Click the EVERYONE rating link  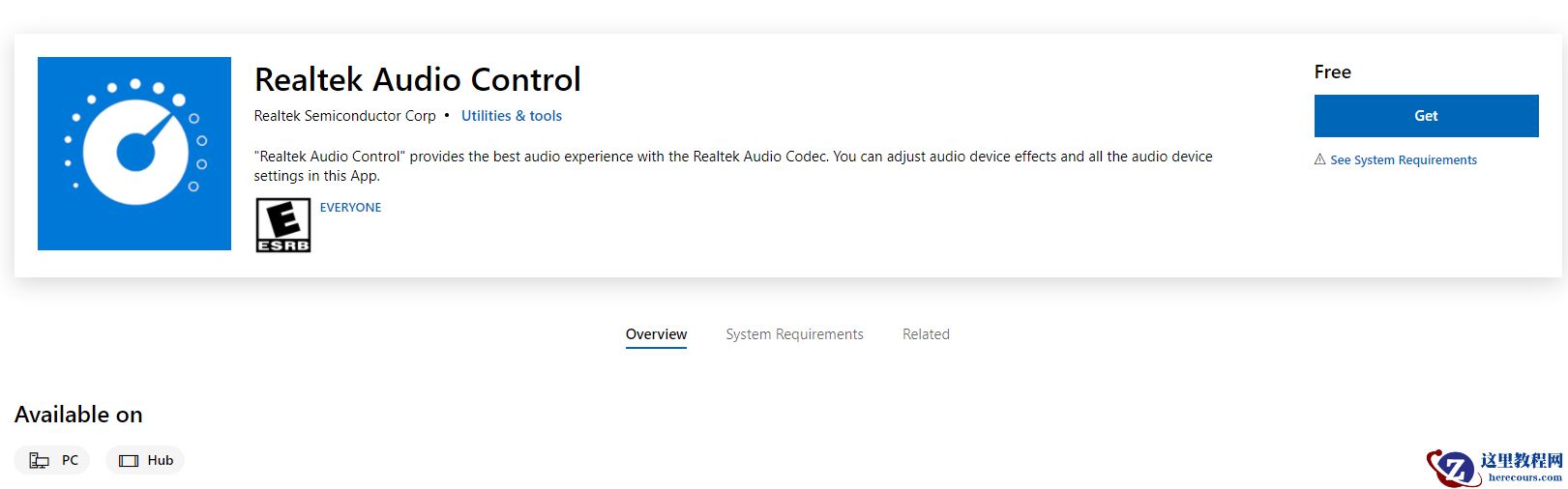tap(350, 208)
